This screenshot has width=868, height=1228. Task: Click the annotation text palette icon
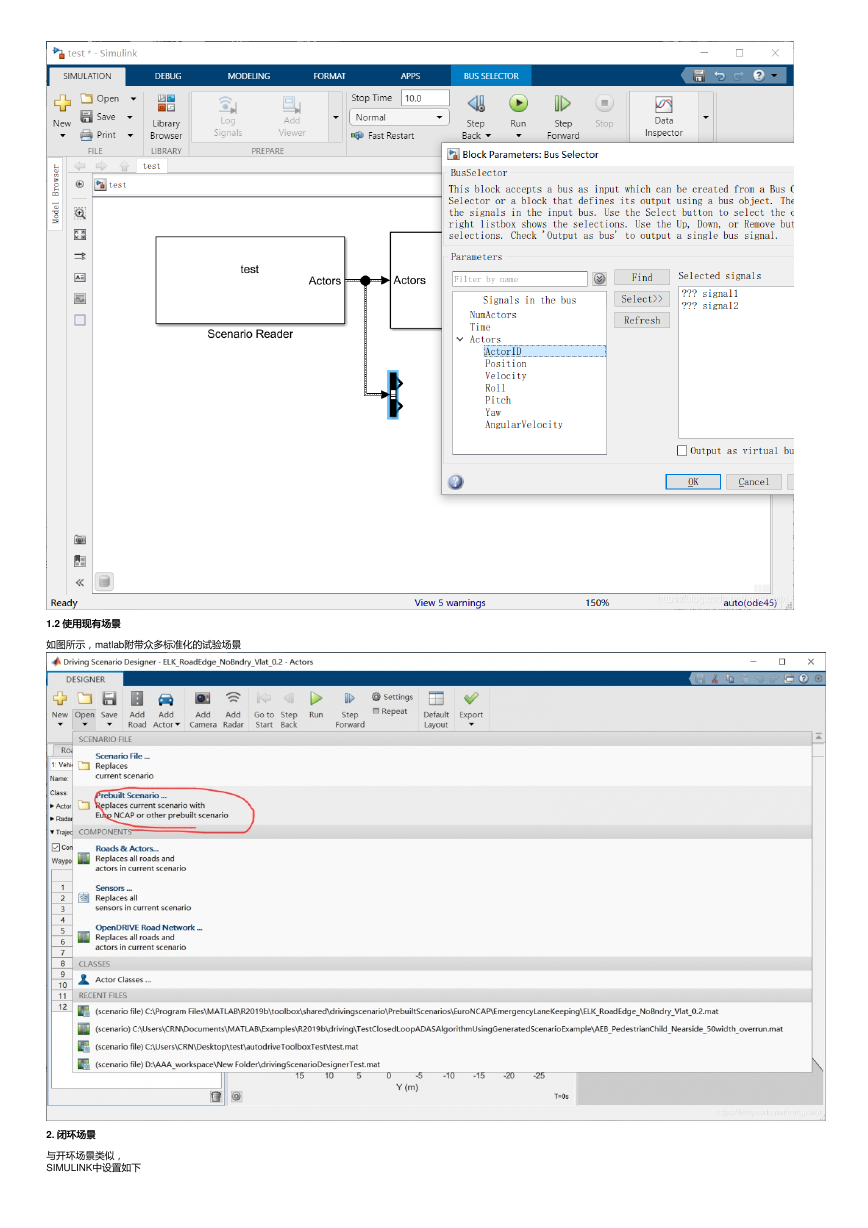tap(80, 277)
